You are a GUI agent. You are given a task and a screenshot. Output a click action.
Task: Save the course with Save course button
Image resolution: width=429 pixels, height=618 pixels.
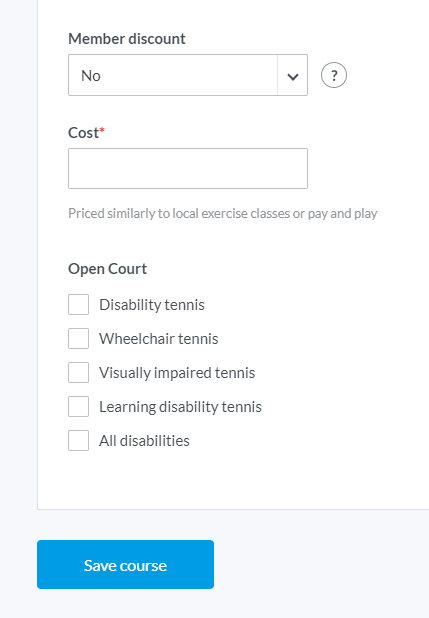125,564
